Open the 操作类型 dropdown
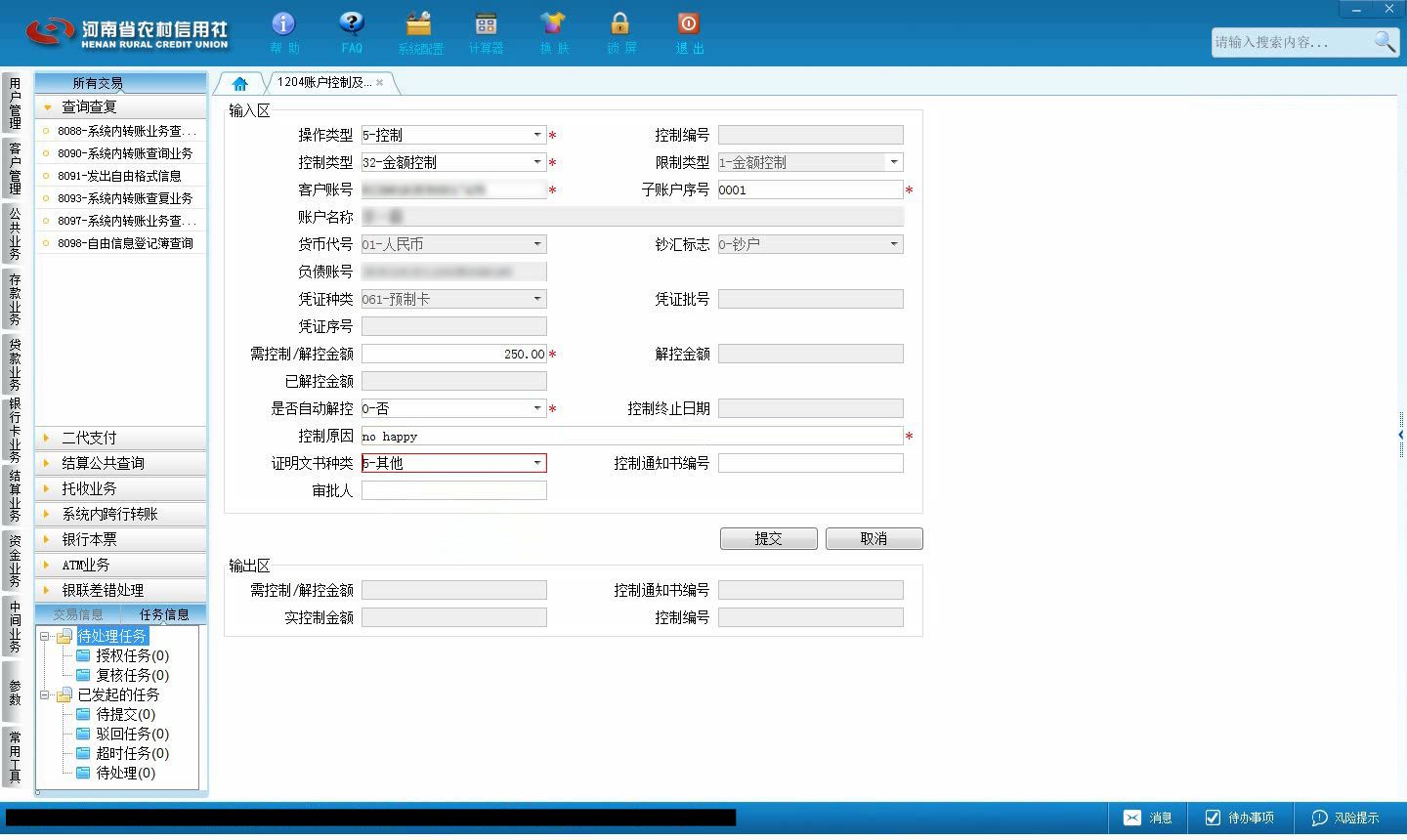The height and width of the screenshot is (840, 1407). 536,135
